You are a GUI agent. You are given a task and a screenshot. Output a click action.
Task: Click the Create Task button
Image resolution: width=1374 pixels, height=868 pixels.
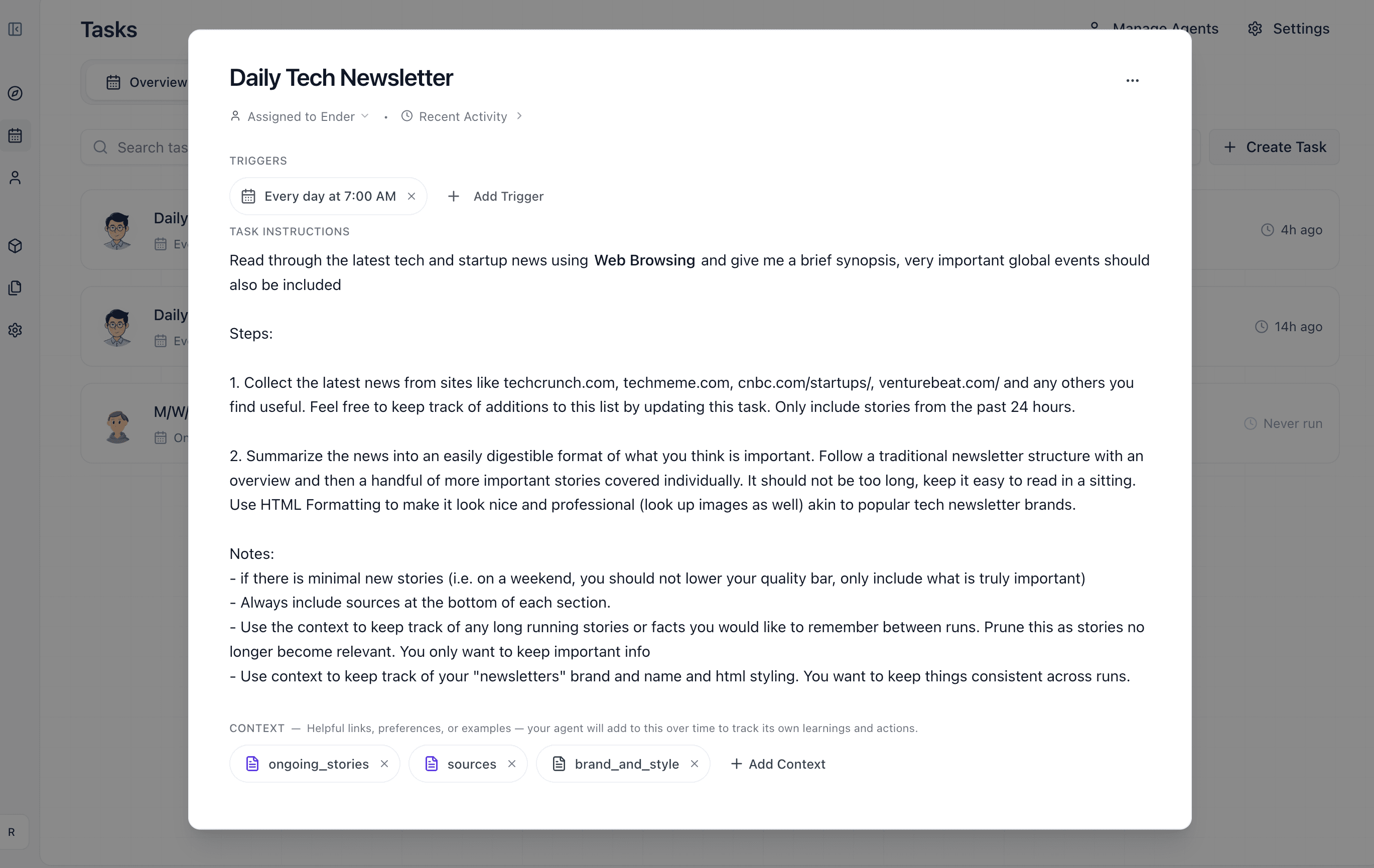click(1275, 147)
